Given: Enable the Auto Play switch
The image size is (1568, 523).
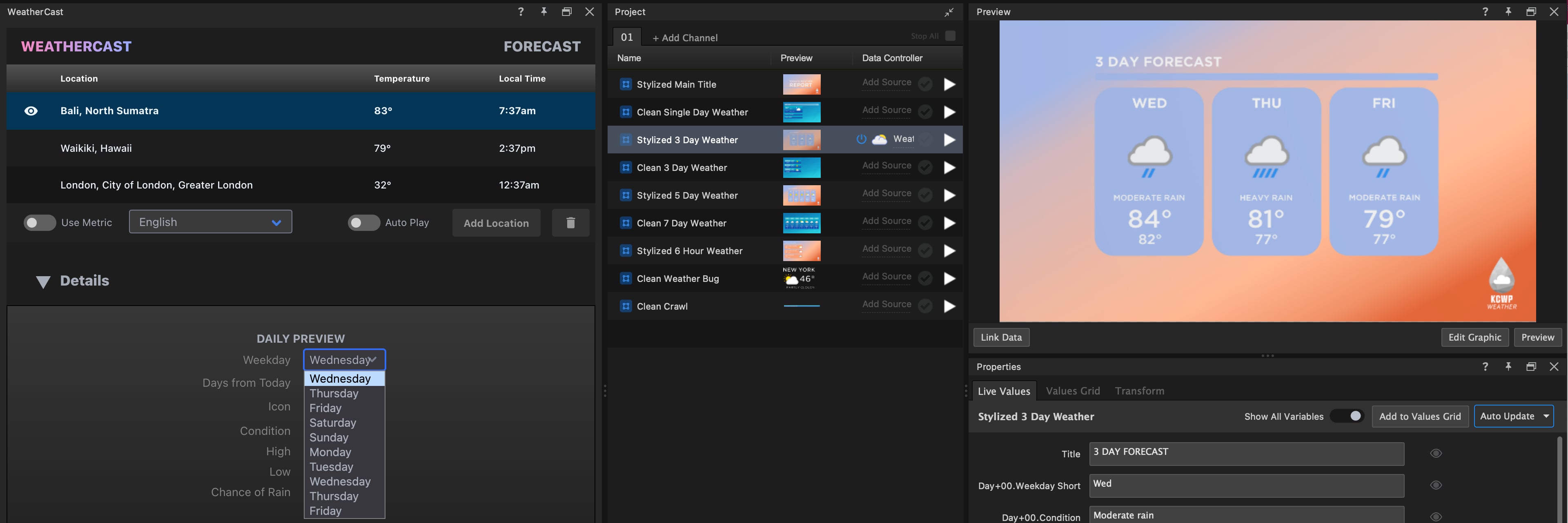Looking at the screenshot, I should pos(364,223).
